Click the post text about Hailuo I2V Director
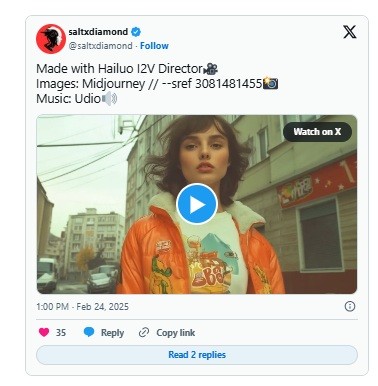 click(x=127, y=69)
